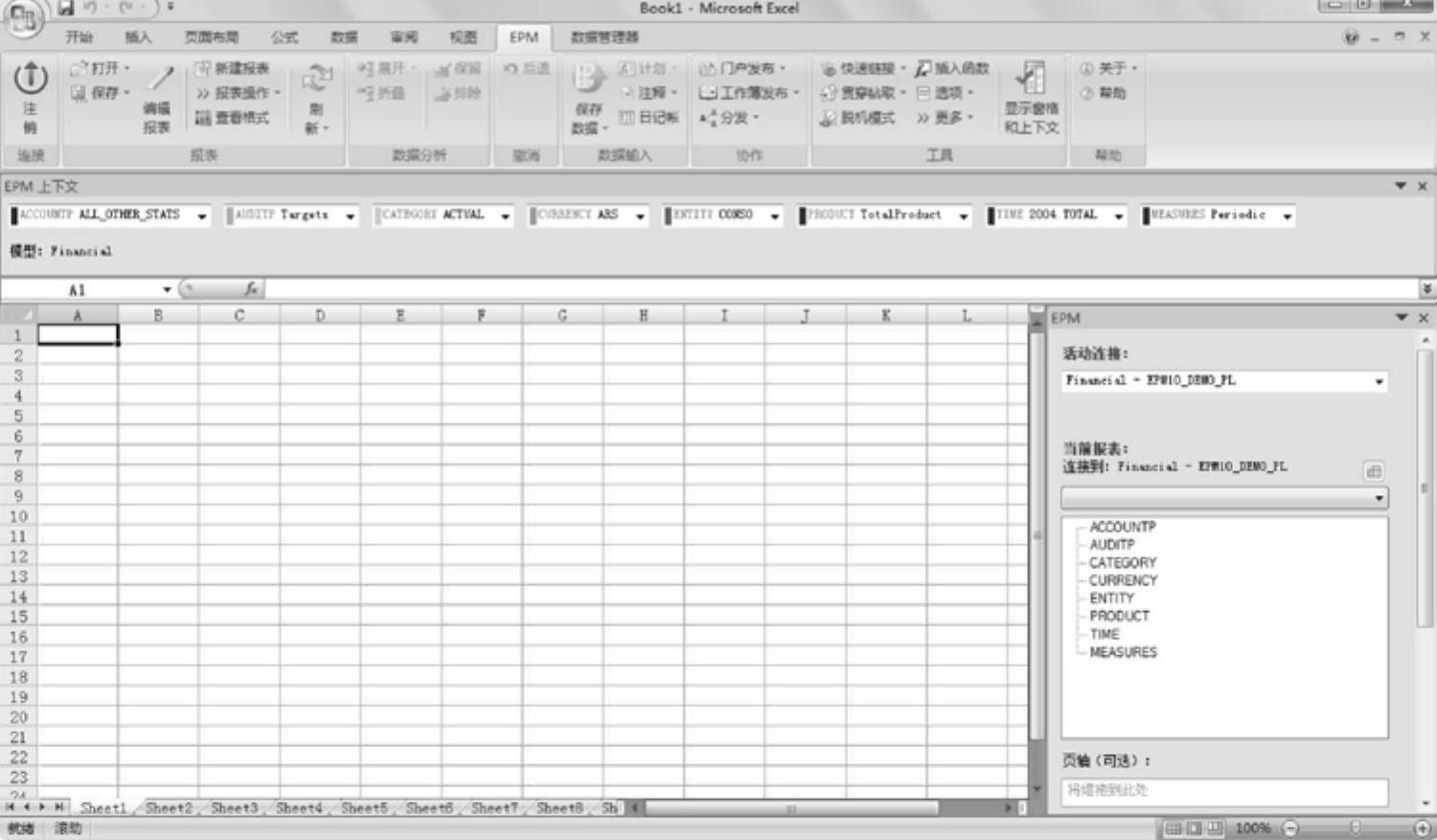
Task: Click the 工作簿发布 book publication icon
Action: pos(708,93)
